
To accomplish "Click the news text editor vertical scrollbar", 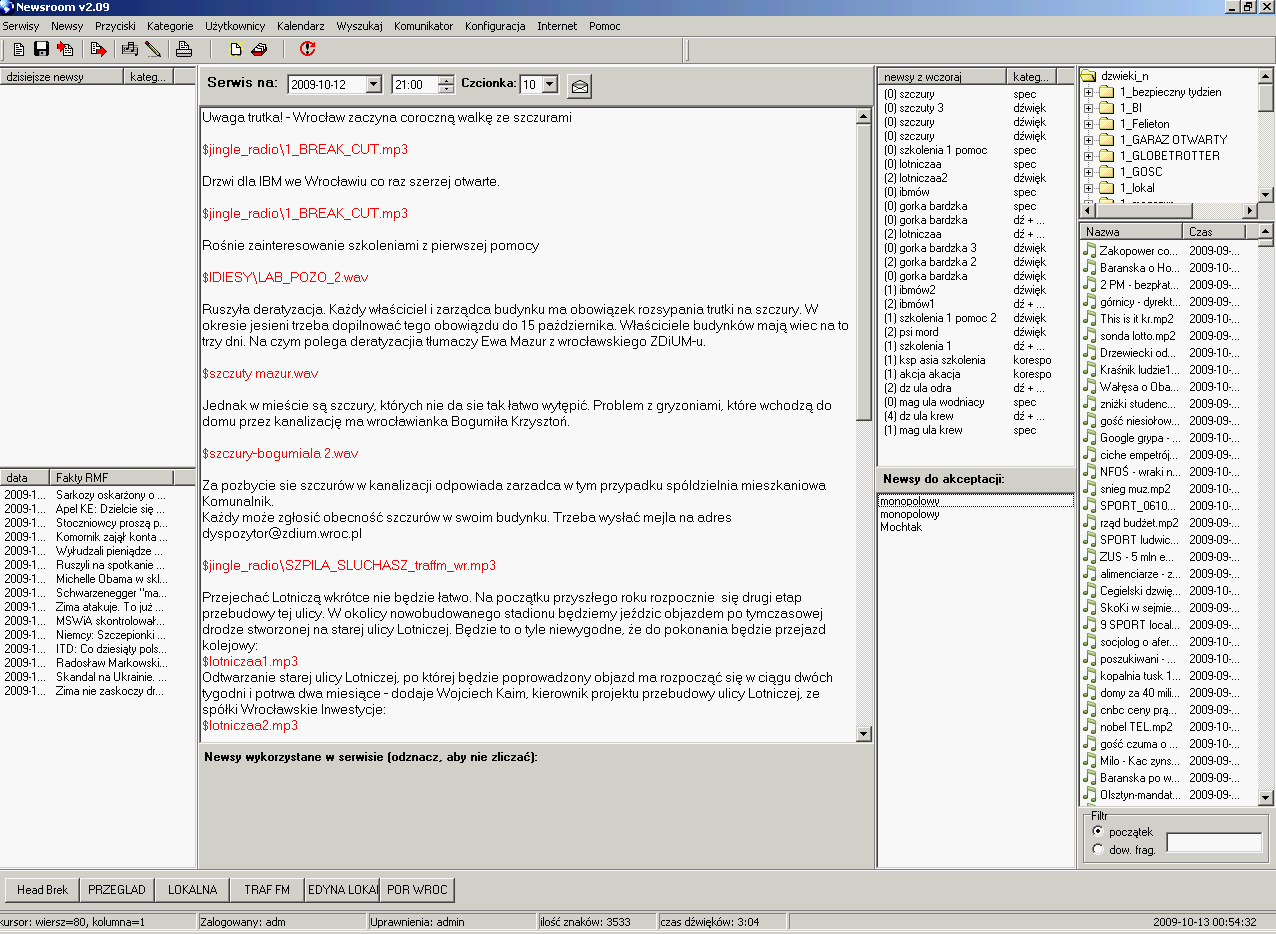I will pyautogui.click(x=865, y=425).
